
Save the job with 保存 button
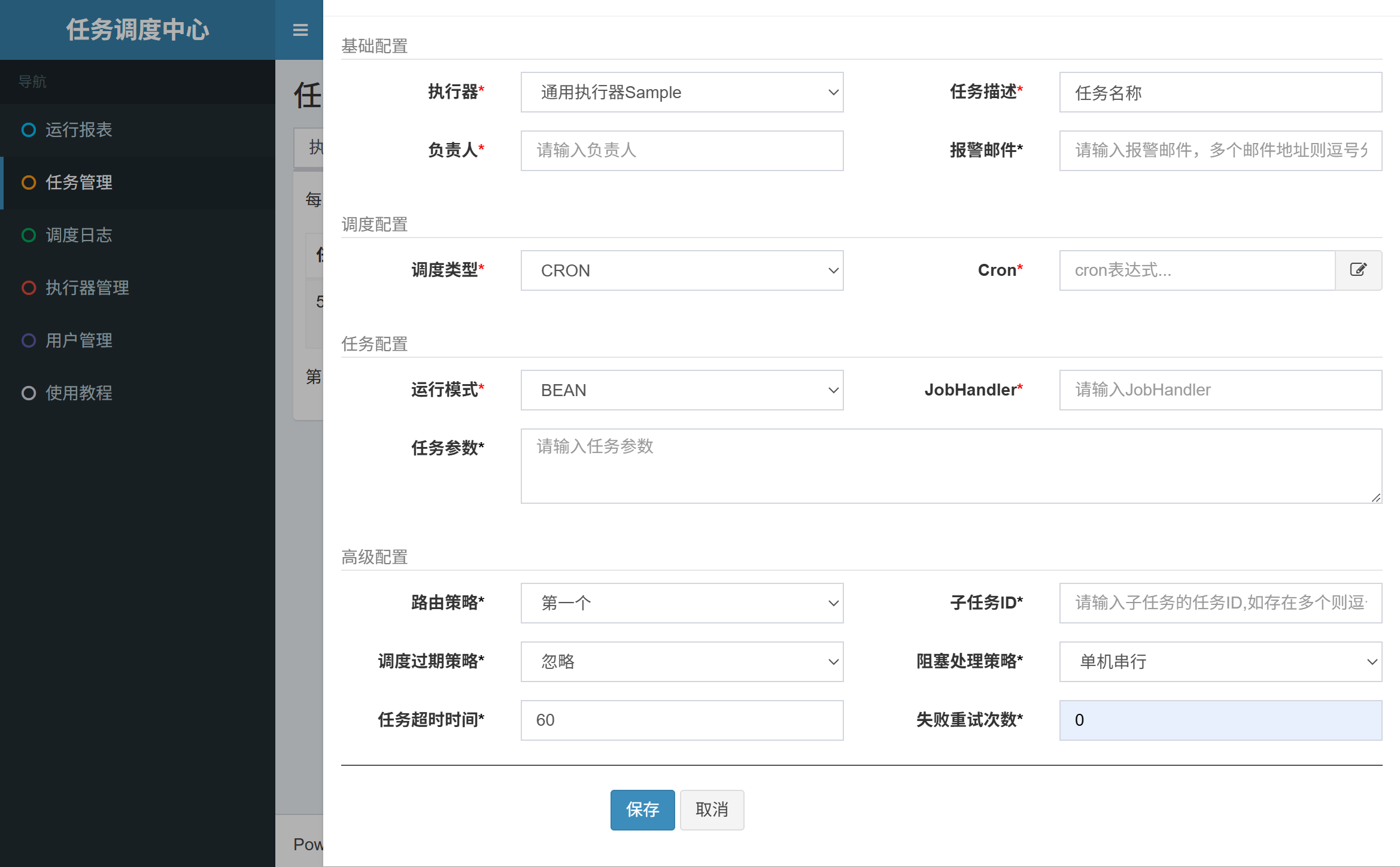(642, 810)
